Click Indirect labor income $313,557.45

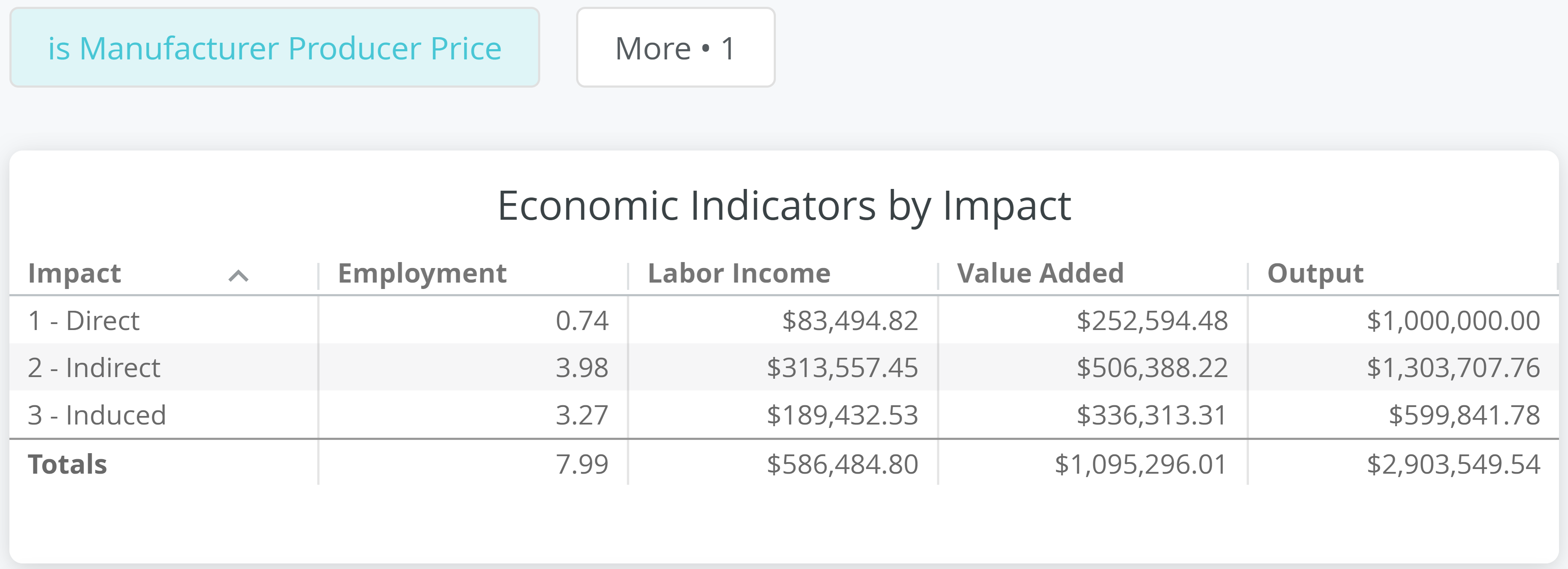(x=842, y=368)
